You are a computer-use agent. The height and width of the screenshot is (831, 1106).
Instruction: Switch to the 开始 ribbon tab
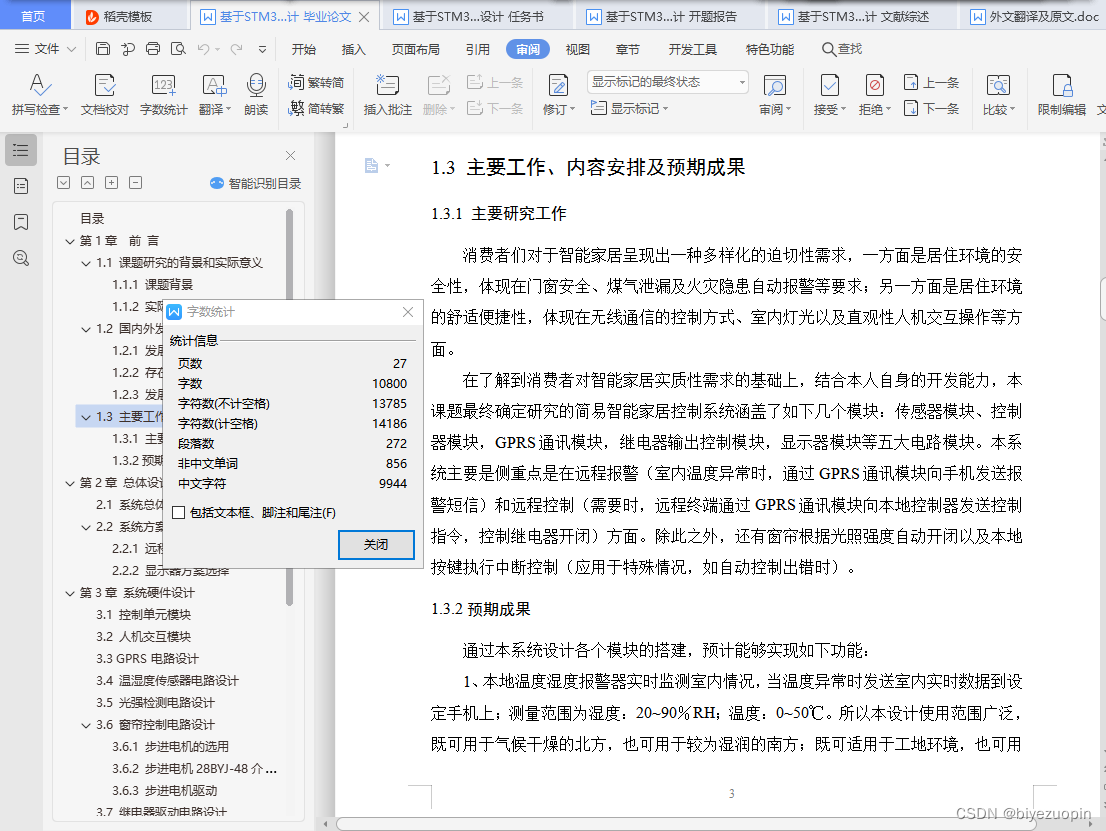[x=304, y=49]
